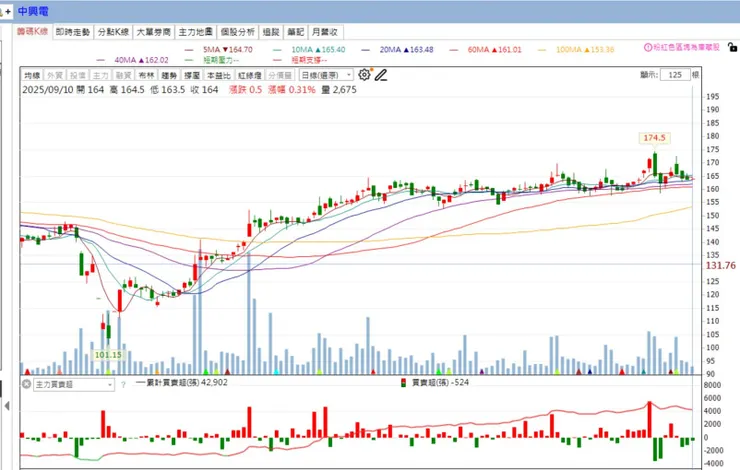Viewport: 740px width, 470px height.
Task: Open the 追蹤 tab
Action: point(271,32)
